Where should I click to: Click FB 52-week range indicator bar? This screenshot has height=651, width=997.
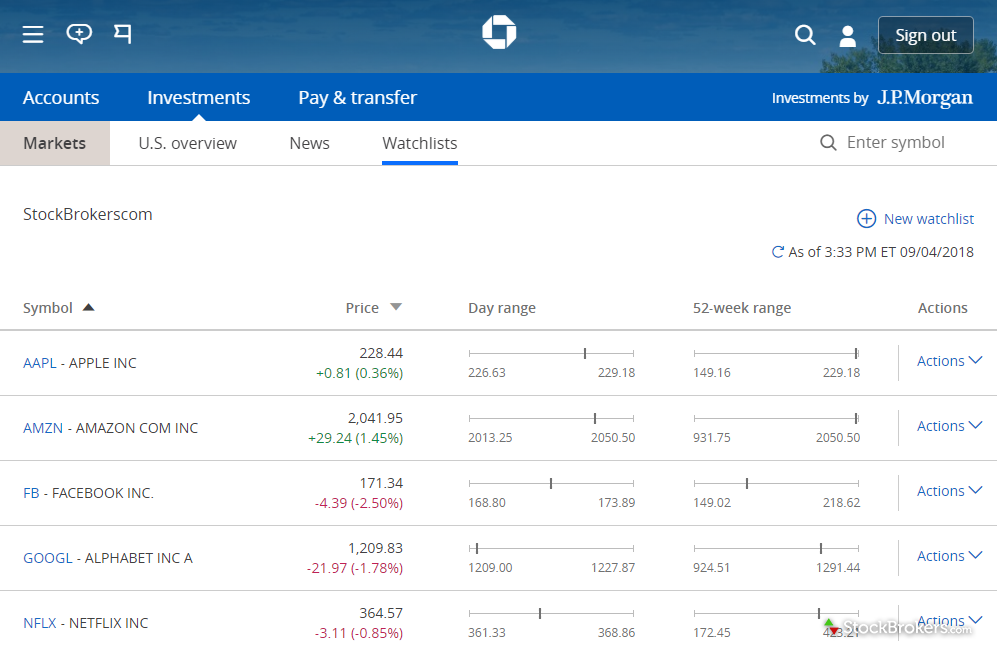pos(776,483)
